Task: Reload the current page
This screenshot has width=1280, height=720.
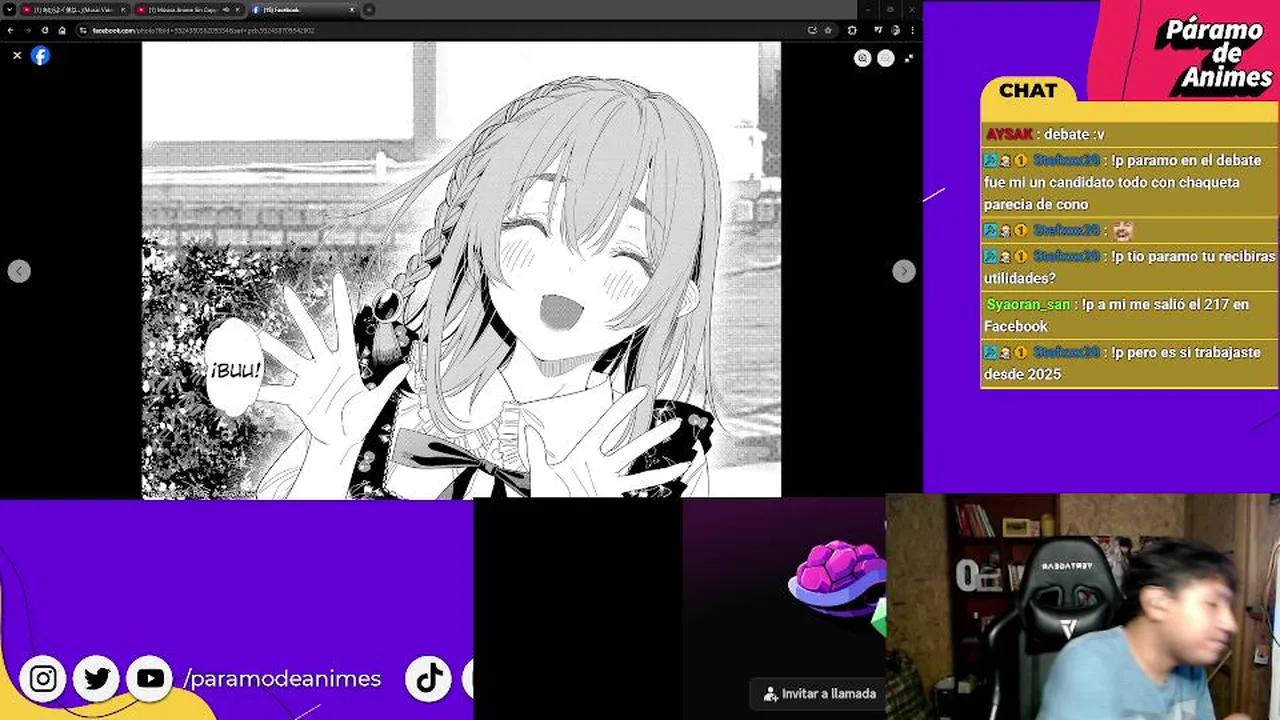Action: 45,30
